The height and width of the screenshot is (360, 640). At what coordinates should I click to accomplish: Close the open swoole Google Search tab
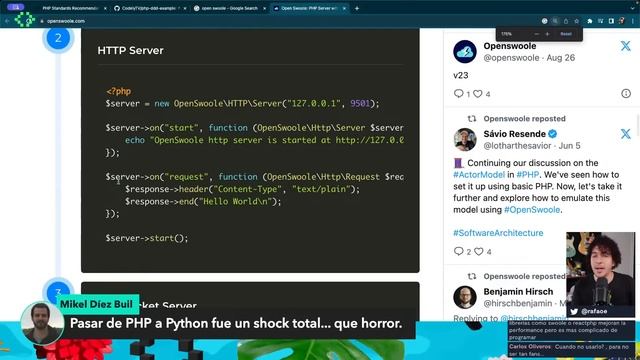tap(264, 8)
